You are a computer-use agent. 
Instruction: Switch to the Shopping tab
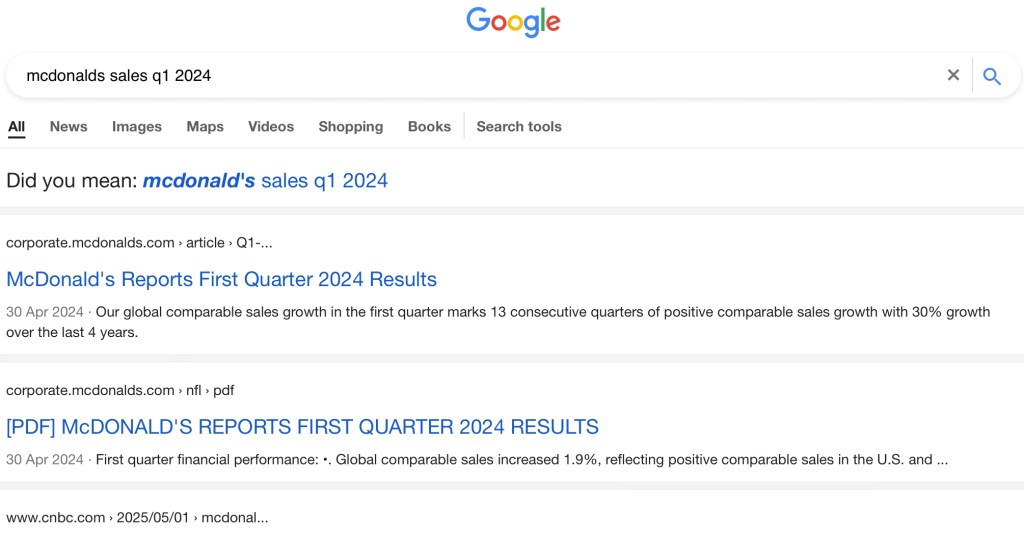(x=351, y=127)
